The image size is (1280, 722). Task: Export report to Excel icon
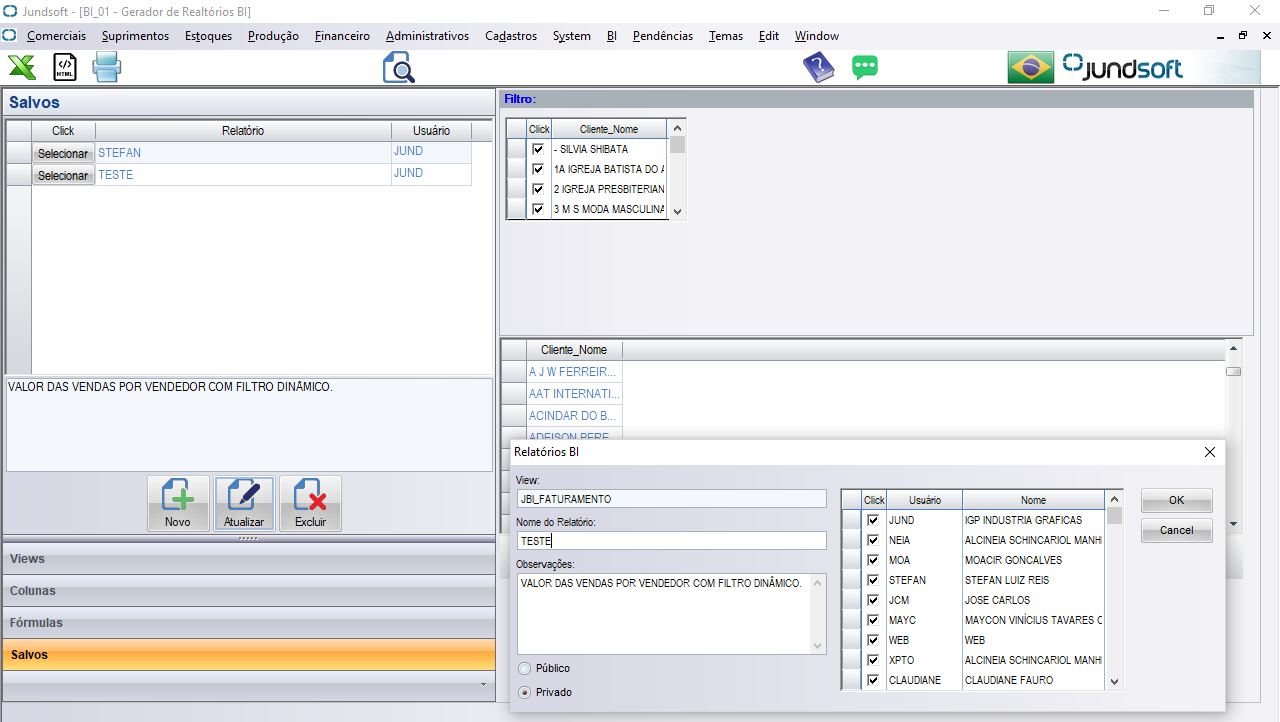point(22,68)
